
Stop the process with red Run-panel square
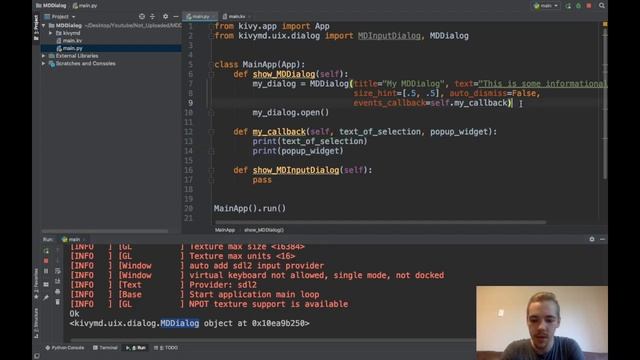pyautogui.click(x=46, y=260)
